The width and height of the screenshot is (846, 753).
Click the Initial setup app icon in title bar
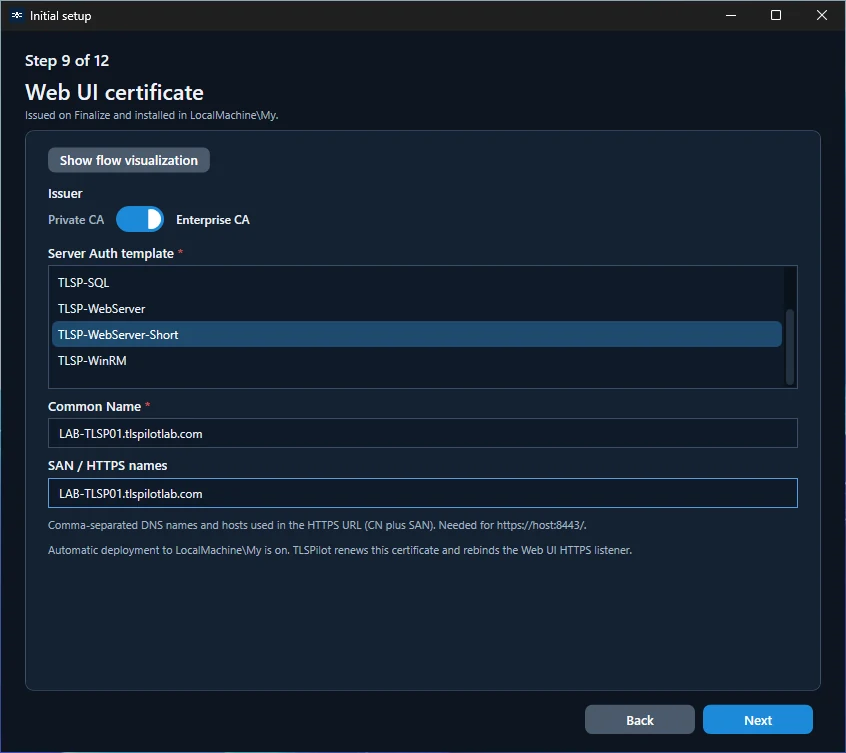click(x=17, y=16)
